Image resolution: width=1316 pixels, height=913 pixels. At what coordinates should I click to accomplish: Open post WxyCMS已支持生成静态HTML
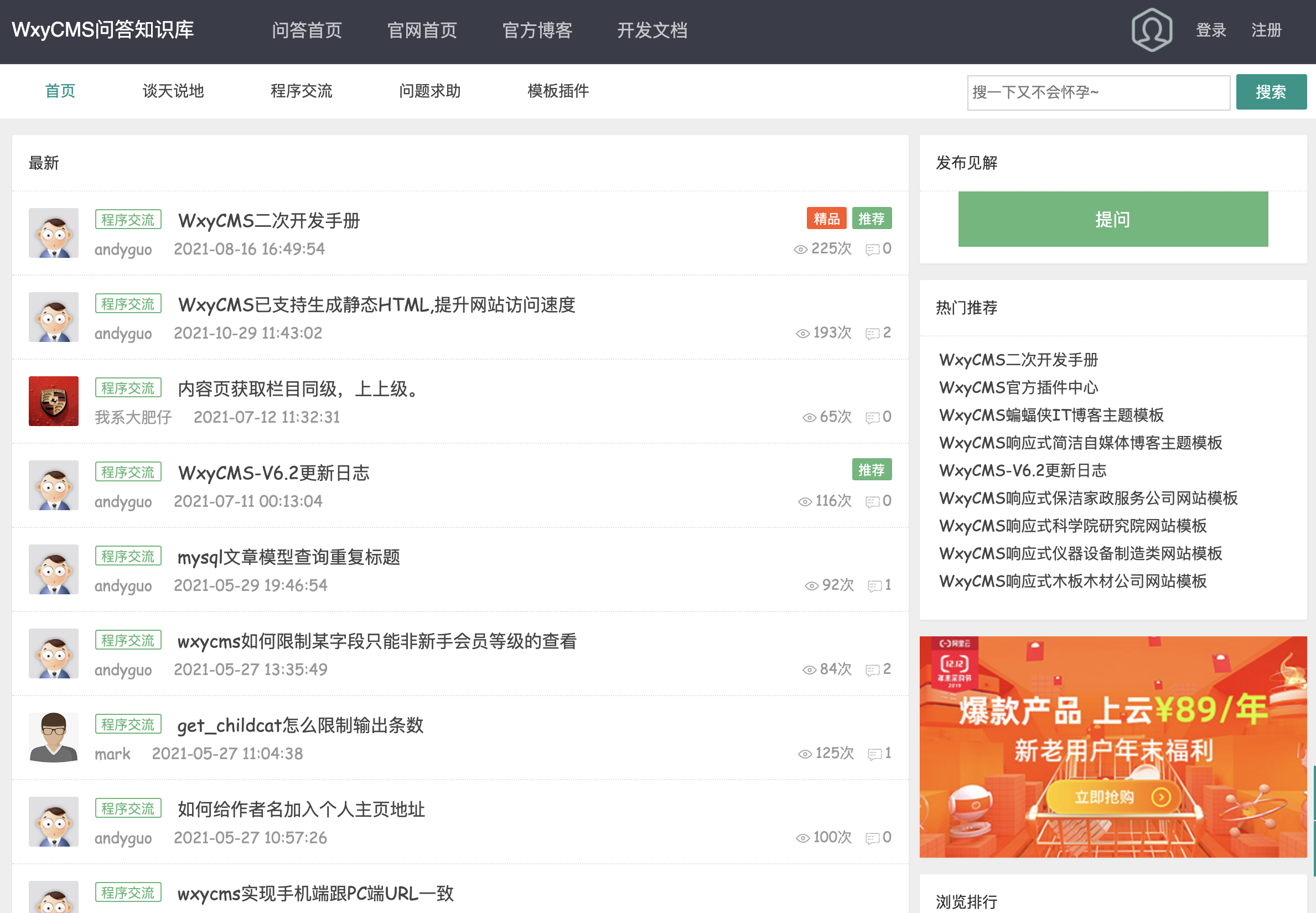click(x=376, y=304)
